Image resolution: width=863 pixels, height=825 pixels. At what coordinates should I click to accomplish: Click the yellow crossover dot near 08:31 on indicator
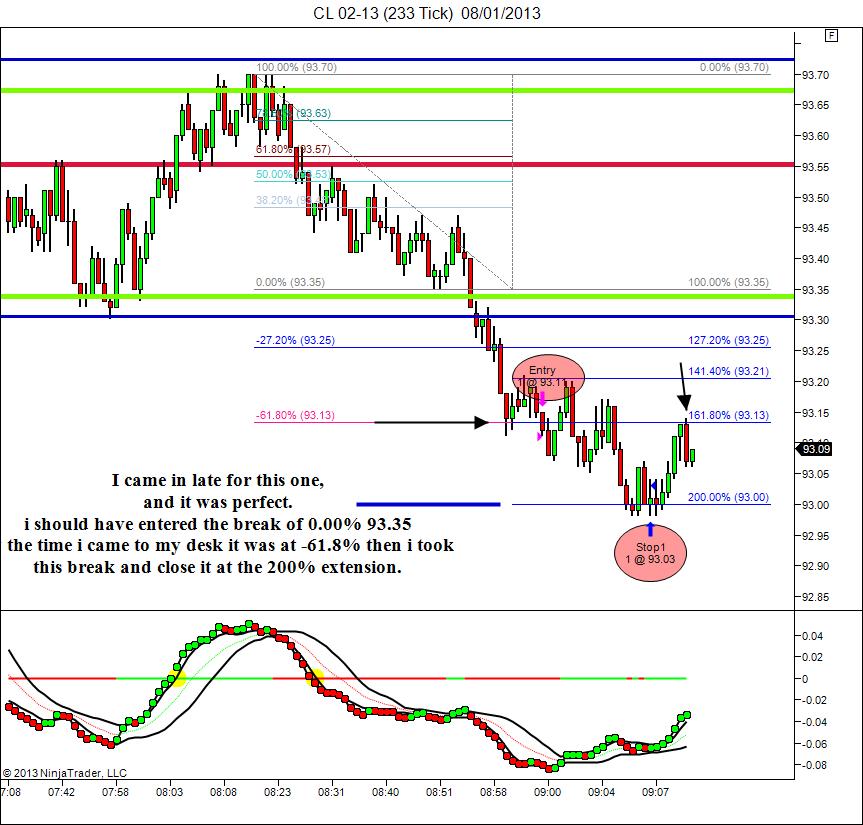point(315,676)
